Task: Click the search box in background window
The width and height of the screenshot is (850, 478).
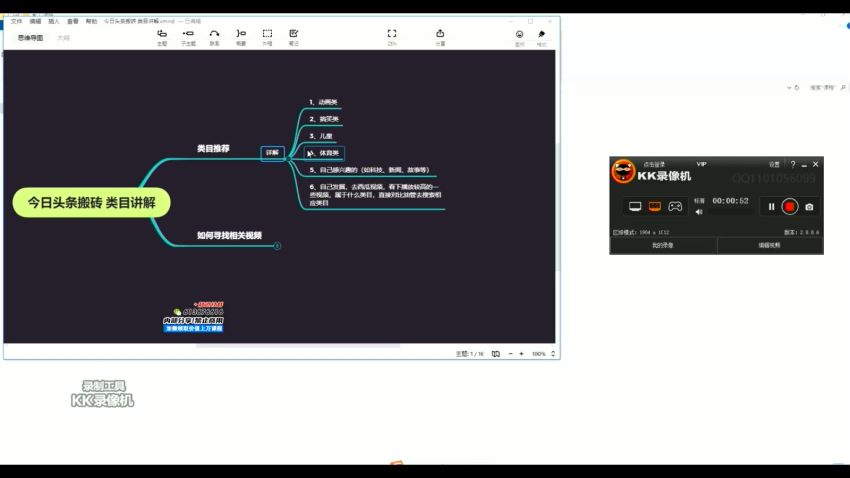Action: click(x=827, y=87)
